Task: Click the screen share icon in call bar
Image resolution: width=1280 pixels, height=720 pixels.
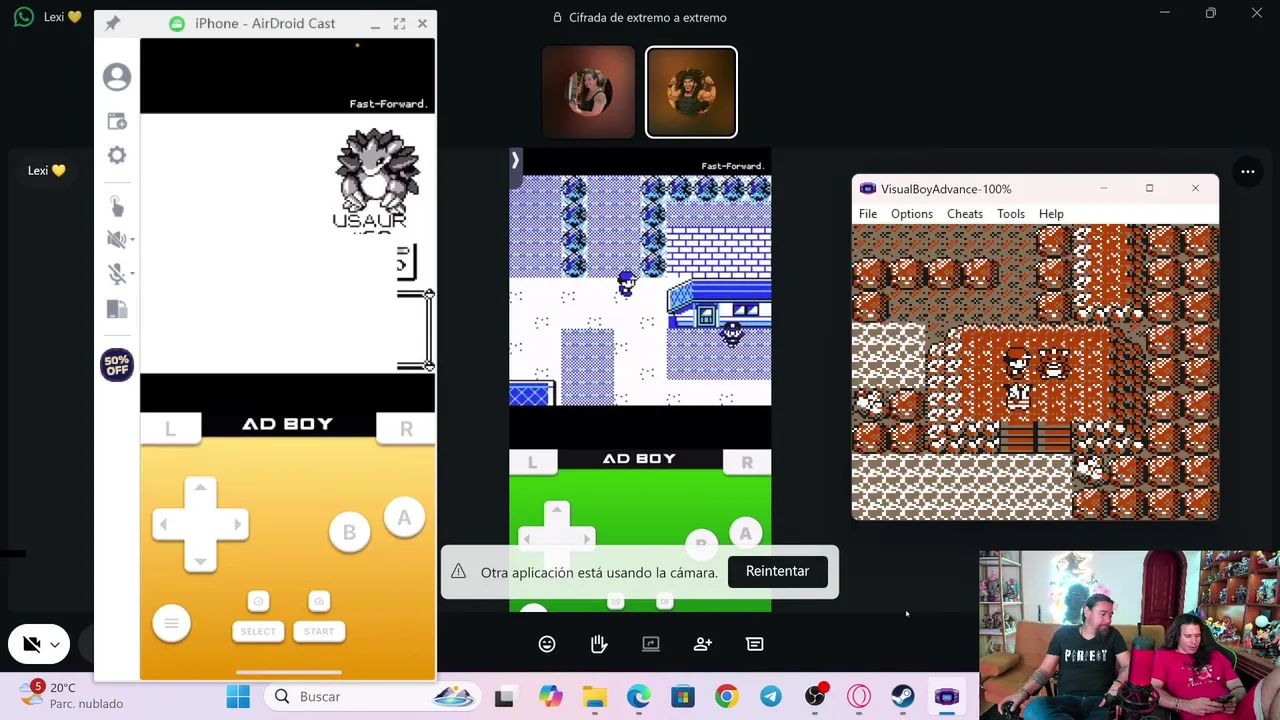Action: coord(651,644)
